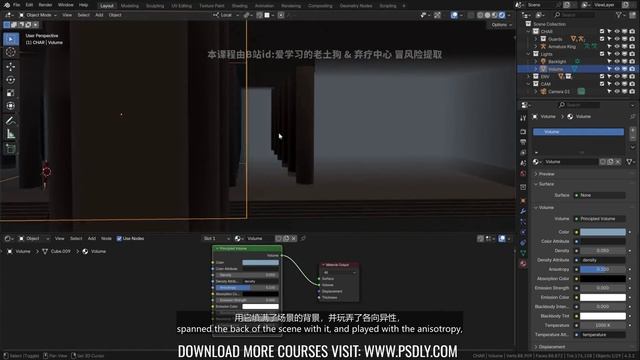
Task: Toggle viewport overlays button
Action: click(x=454, y=15)
